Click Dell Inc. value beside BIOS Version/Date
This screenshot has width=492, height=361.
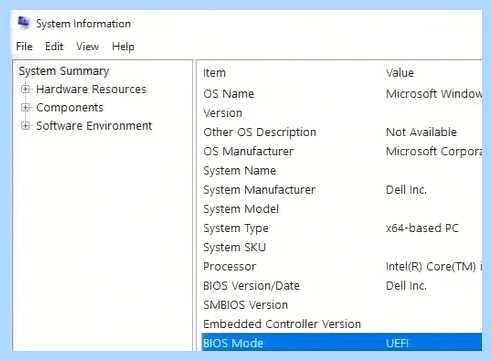click(x=406, y=286)
